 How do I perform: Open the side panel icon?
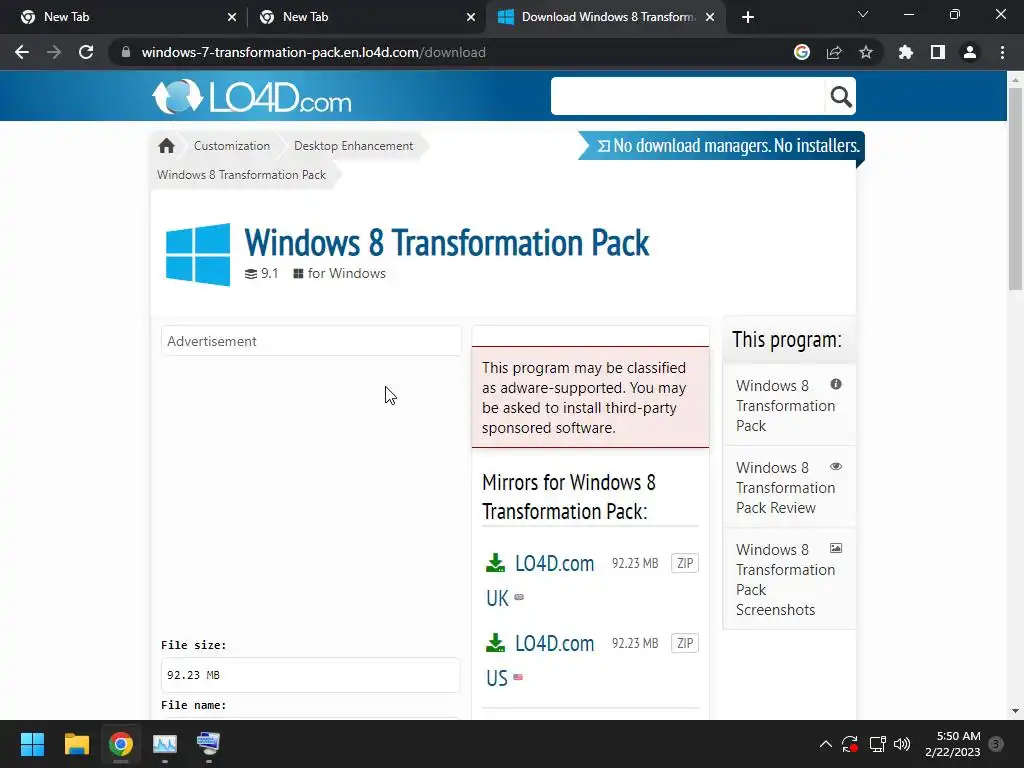tap(938, 52)
